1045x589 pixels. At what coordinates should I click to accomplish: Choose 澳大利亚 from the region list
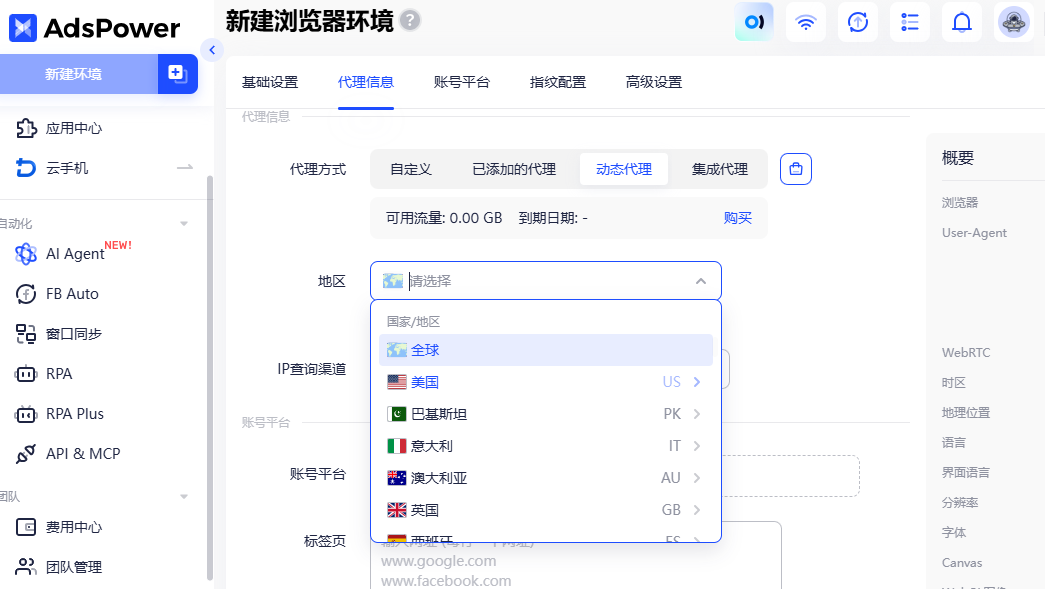point(546,478)
